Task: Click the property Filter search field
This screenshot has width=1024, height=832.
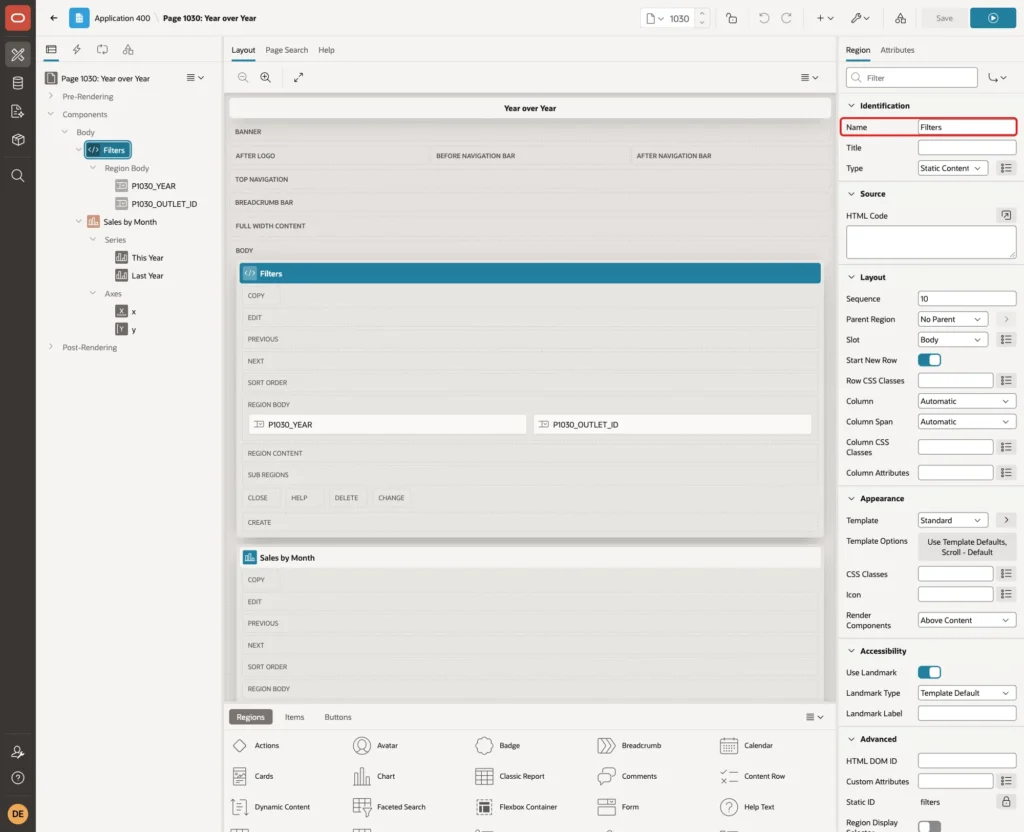Action: pos(912,78)
